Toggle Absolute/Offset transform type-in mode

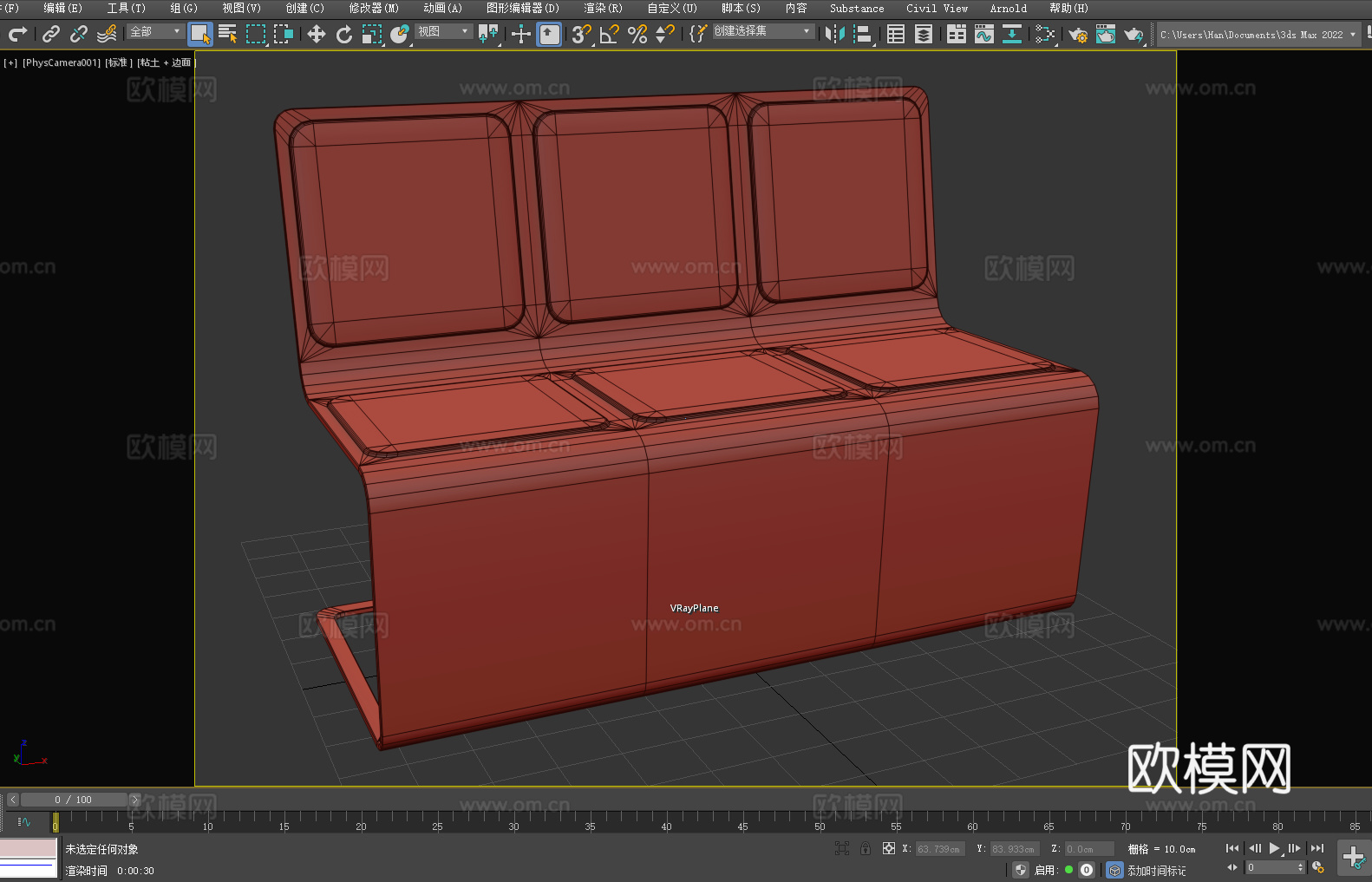[x=889, y=849]
